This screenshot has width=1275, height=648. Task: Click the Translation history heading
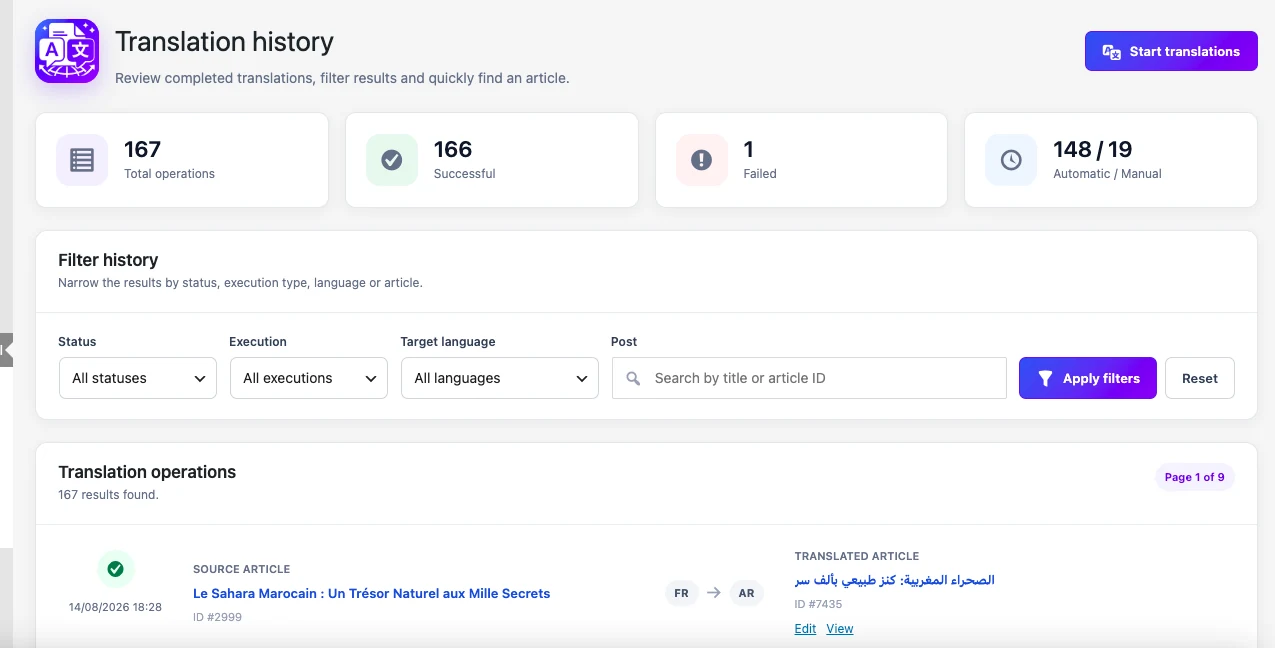tap(224, 42)
